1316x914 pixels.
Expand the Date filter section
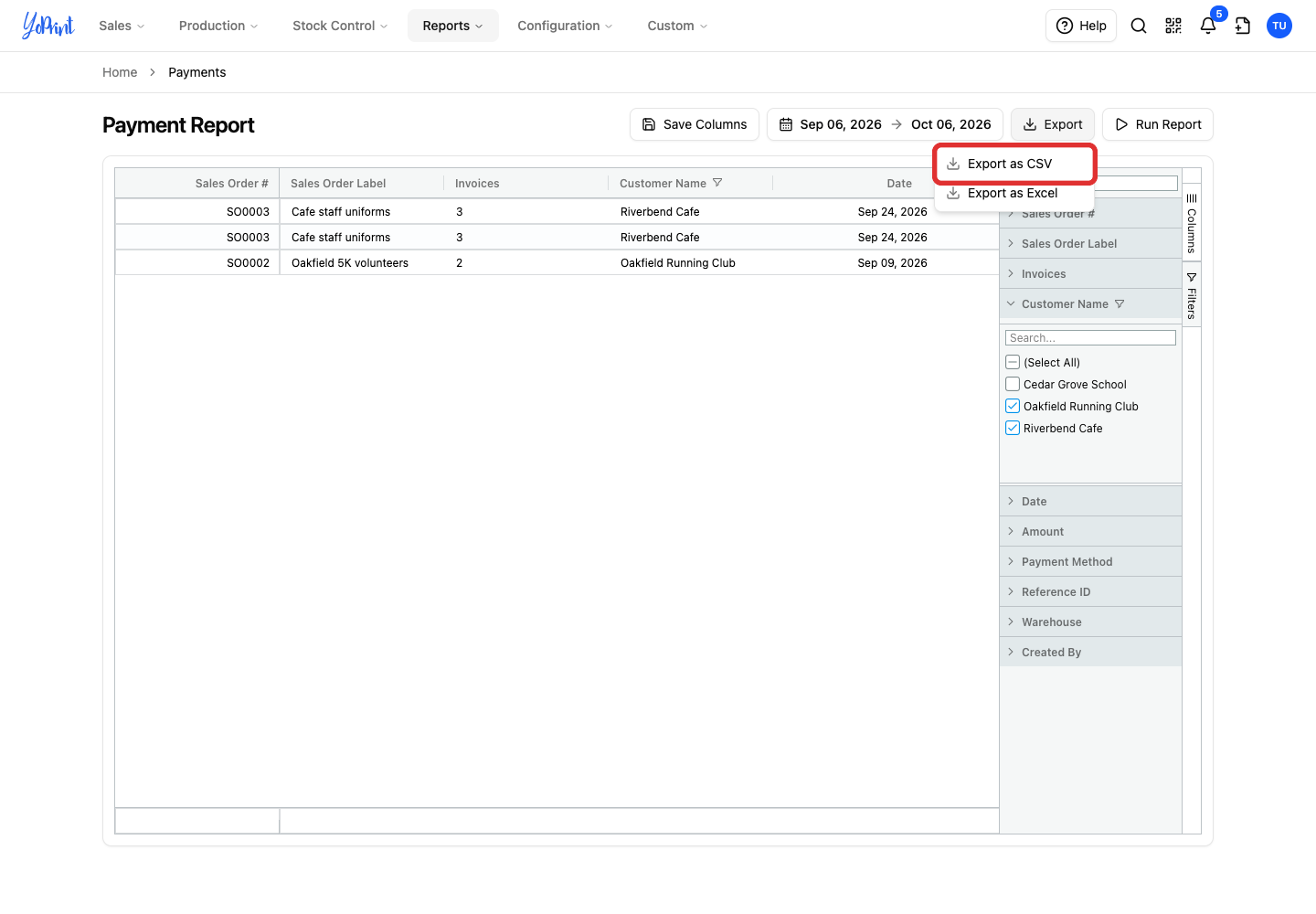(x=1090, y=501)
